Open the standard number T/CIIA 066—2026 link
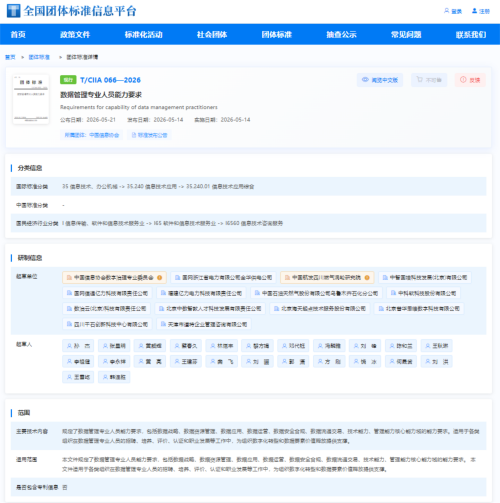The width and height of the screenshot is (500, 503). [110, 80]
